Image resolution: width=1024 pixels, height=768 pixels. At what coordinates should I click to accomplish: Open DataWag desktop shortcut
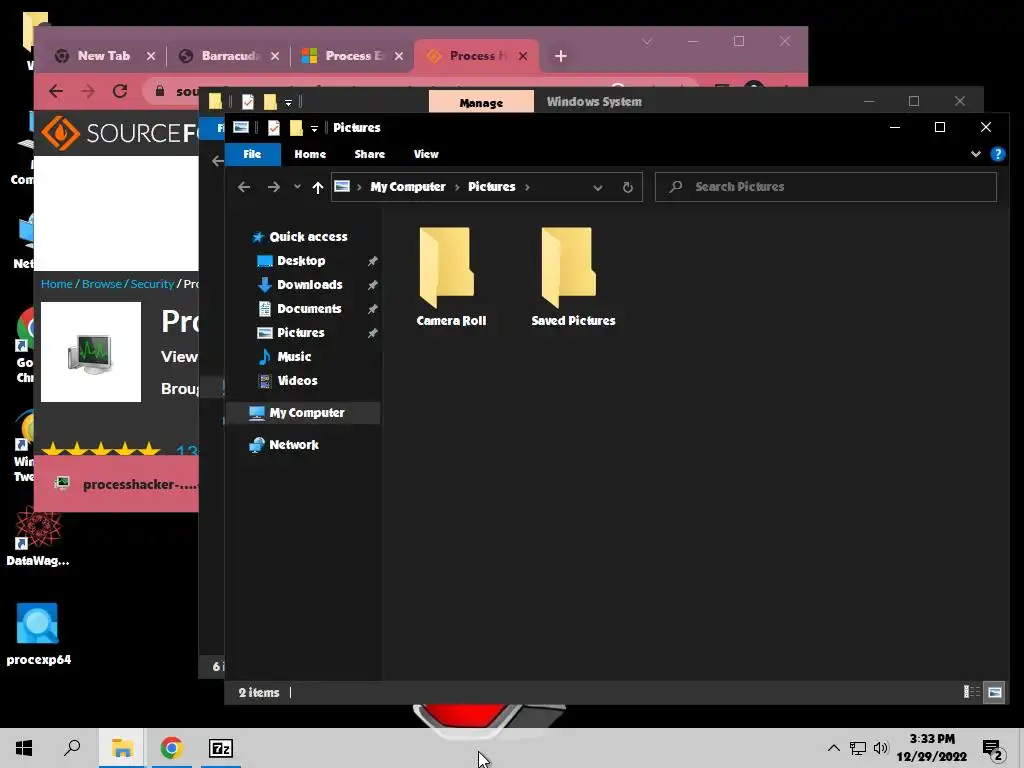coord(38,536)
